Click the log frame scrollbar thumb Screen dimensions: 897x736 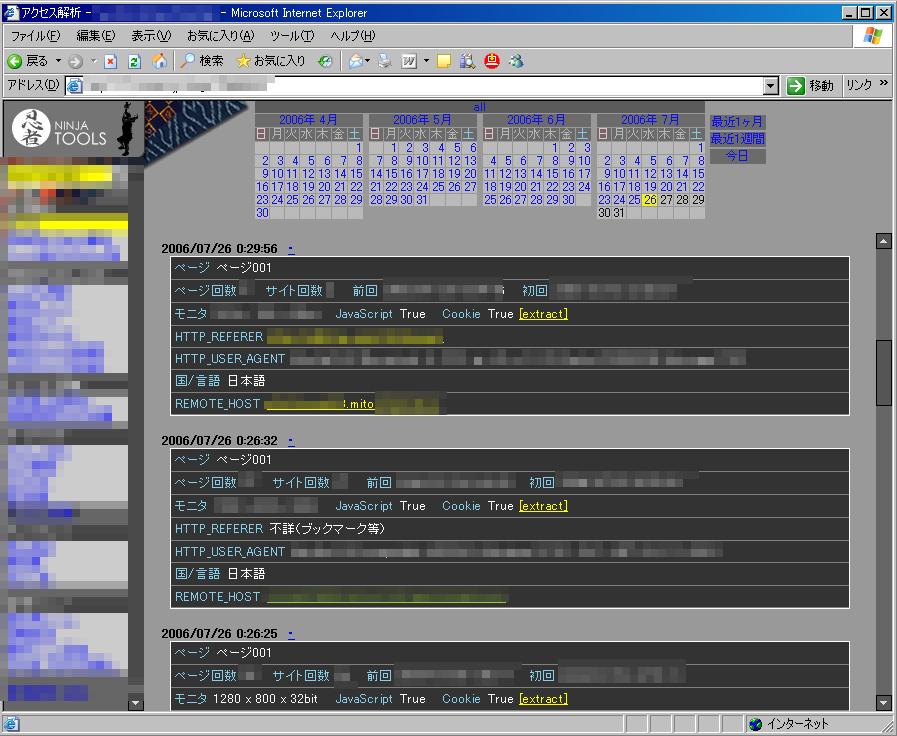point(884,373)
